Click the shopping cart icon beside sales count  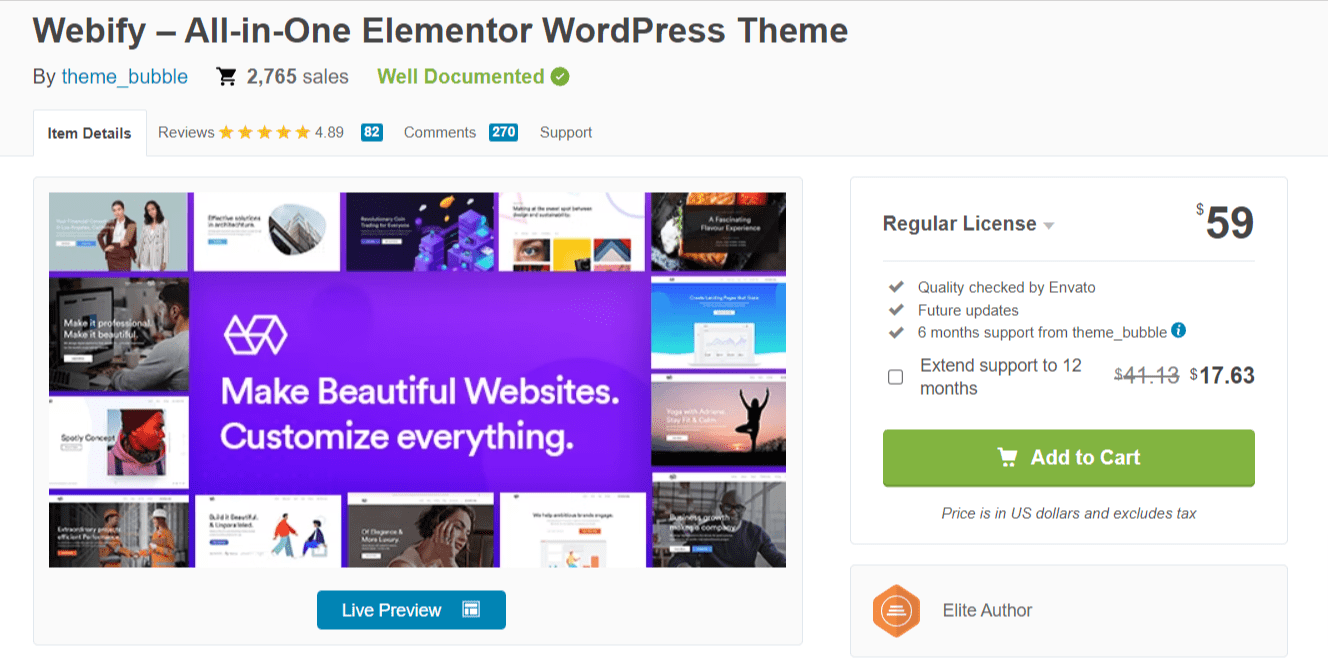(228, 76)
